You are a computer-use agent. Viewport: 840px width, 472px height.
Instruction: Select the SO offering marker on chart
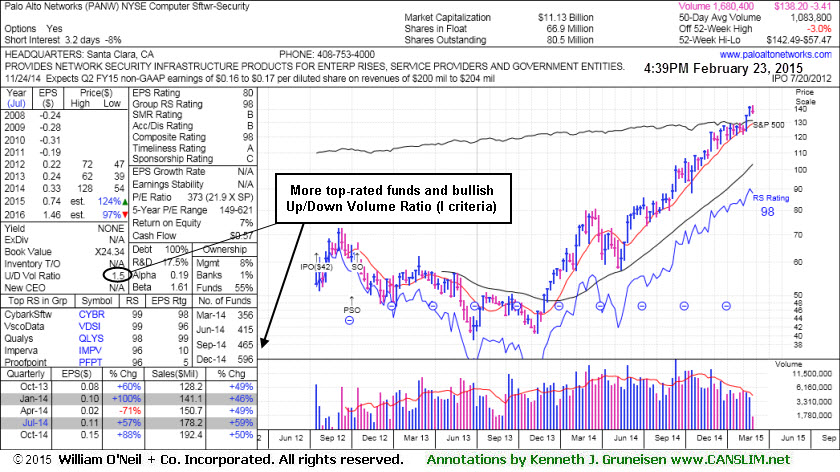pyautogui.click(x=357, y=267)
